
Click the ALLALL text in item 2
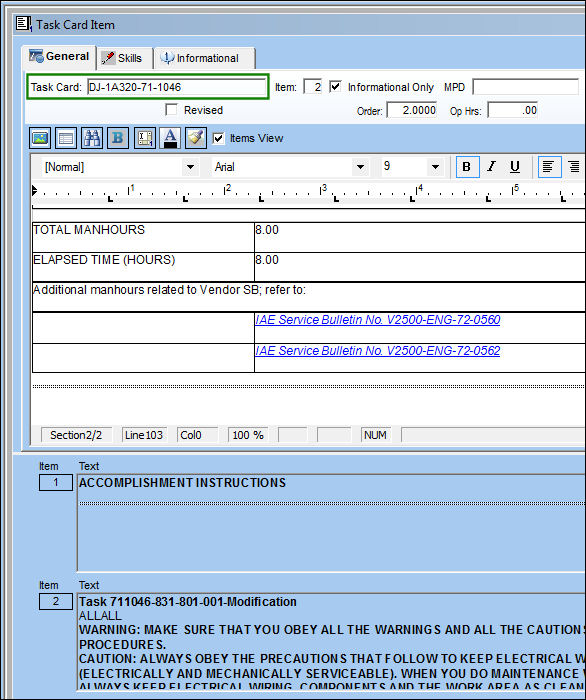(100, 616)
